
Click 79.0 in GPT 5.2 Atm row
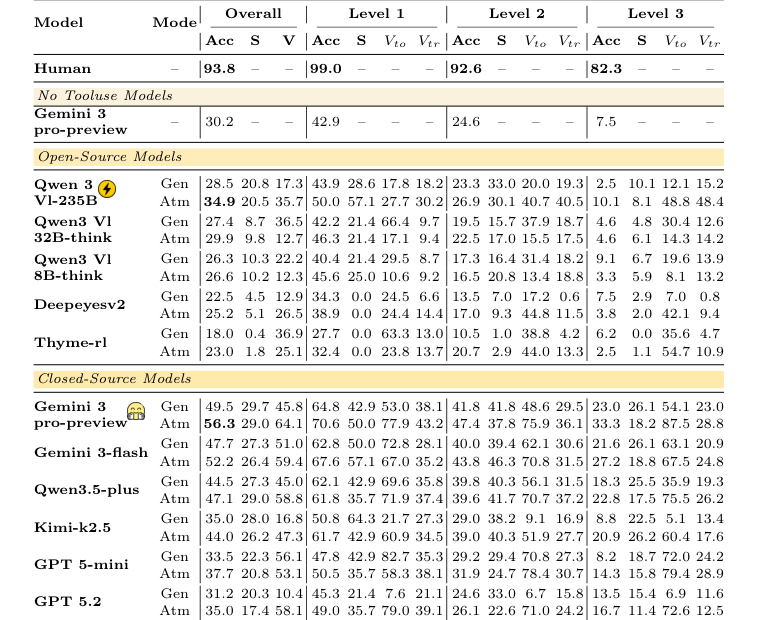[x=395, y=611]
